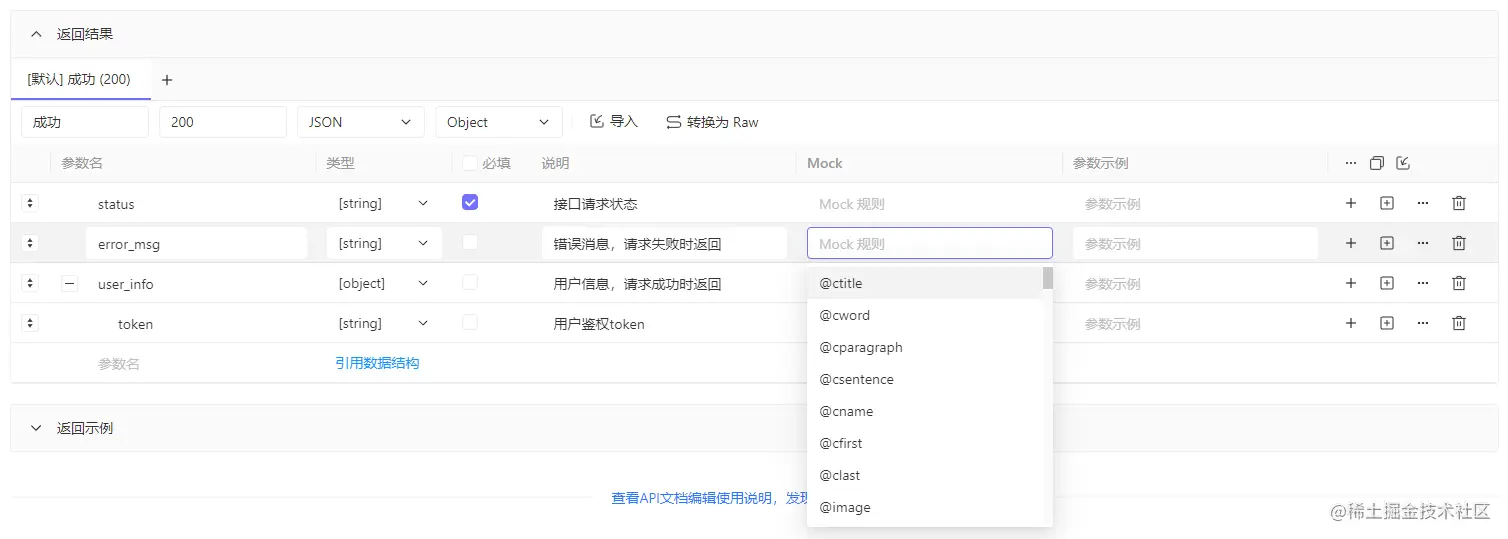
Task: Choose @cname from mock suggestions
Action: pos(924,411)
